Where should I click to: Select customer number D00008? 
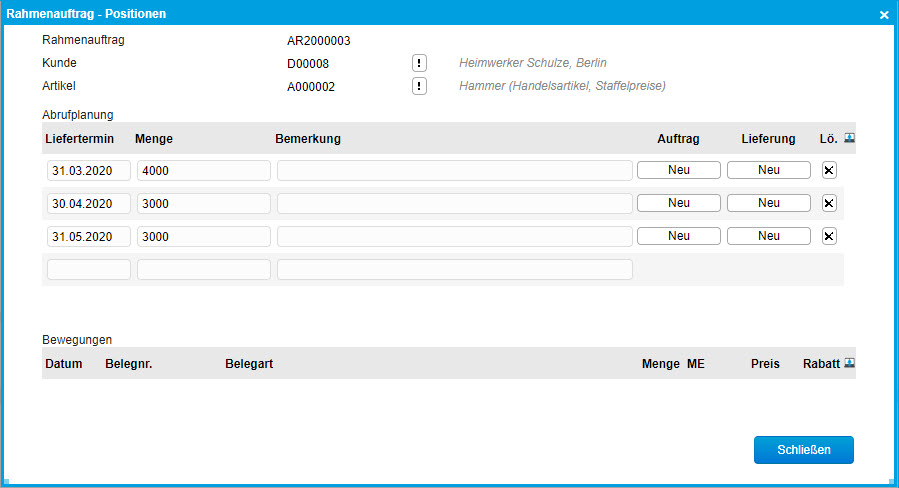(x=308, y=64)
